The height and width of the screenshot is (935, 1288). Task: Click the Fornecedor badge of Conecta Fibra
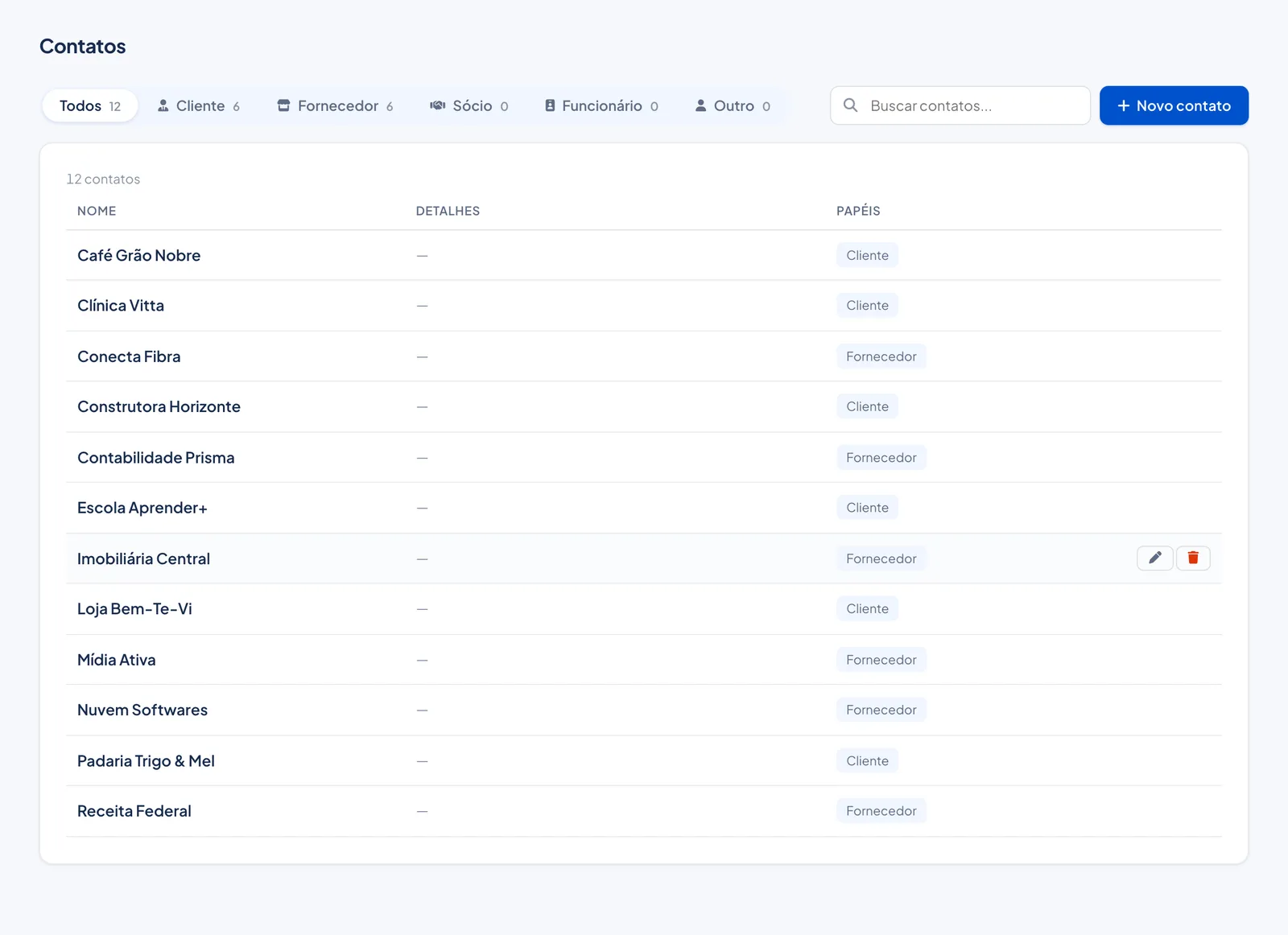click(881, 356)
